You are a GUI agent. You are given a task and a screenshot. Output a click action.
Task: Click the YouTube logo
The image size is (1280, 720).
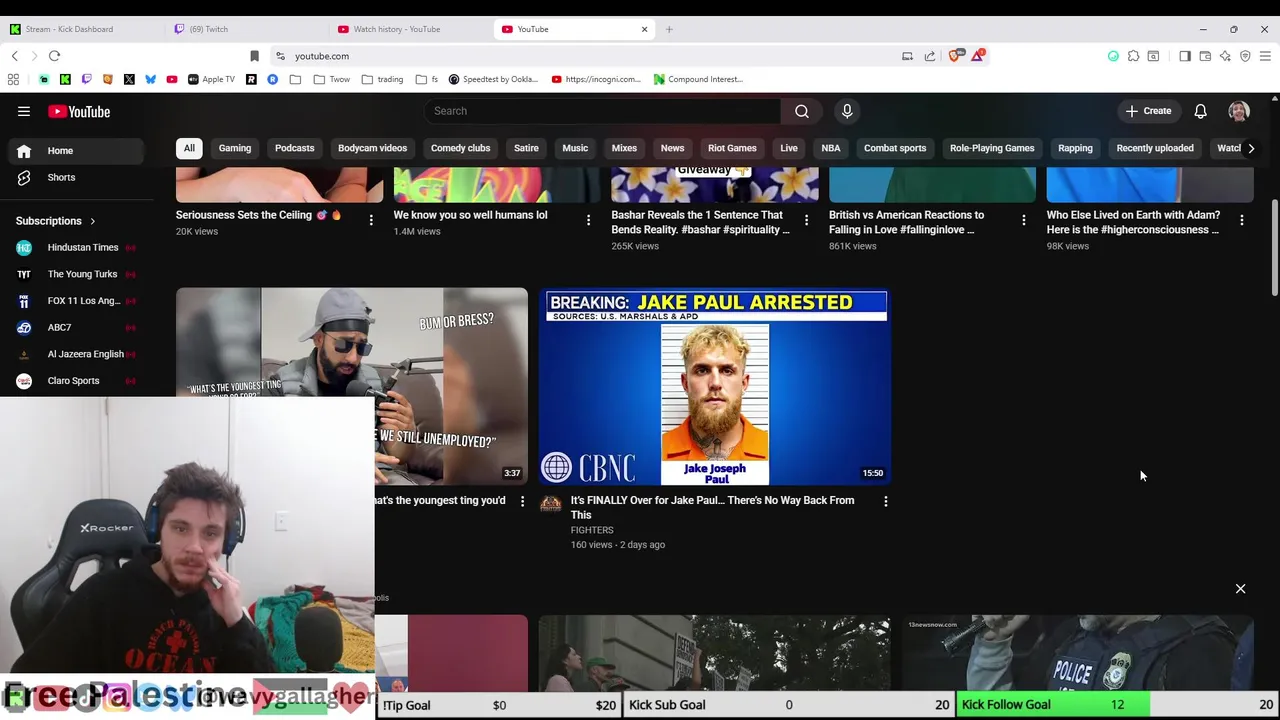pos(79,111)
